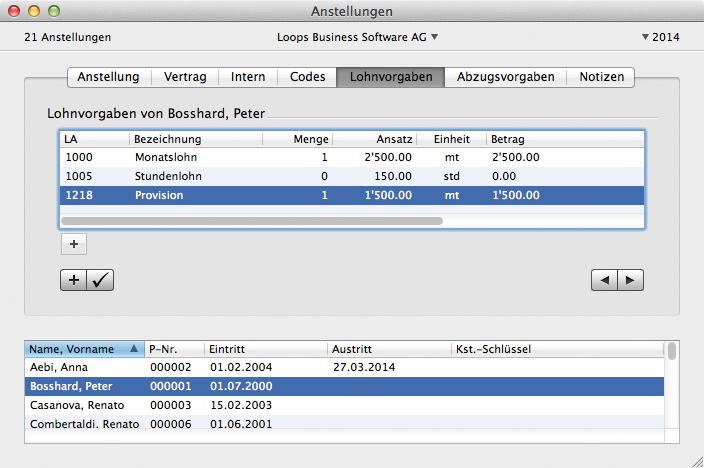Click the horizontal scrollbar in the wage table
Screen dimensions: 704x468
click(252, 221)
